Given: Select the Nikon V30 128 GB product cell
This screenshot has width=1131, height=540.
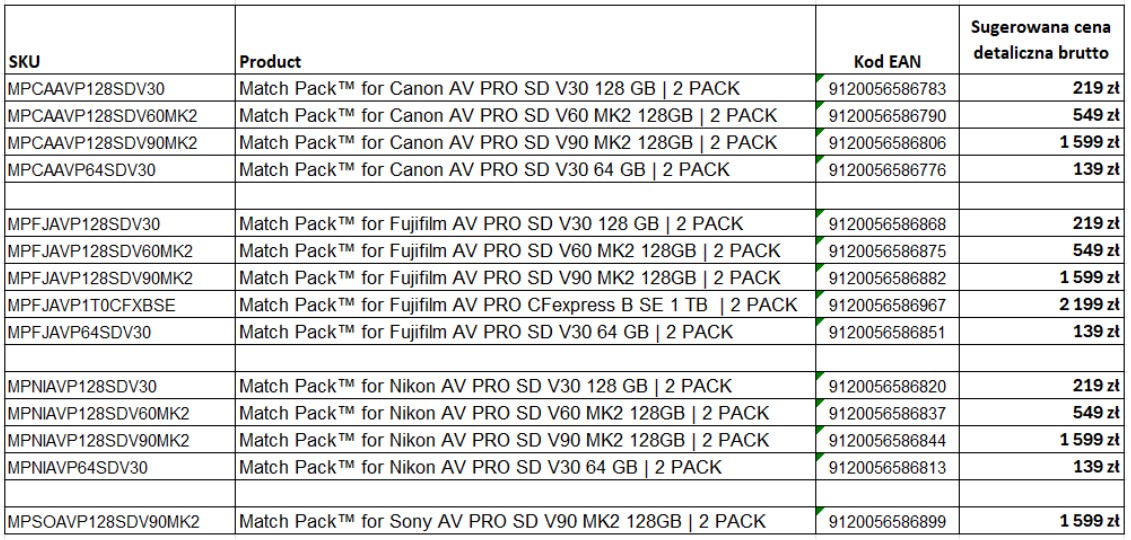Looking at the screenshot, I should pos(526,386).
